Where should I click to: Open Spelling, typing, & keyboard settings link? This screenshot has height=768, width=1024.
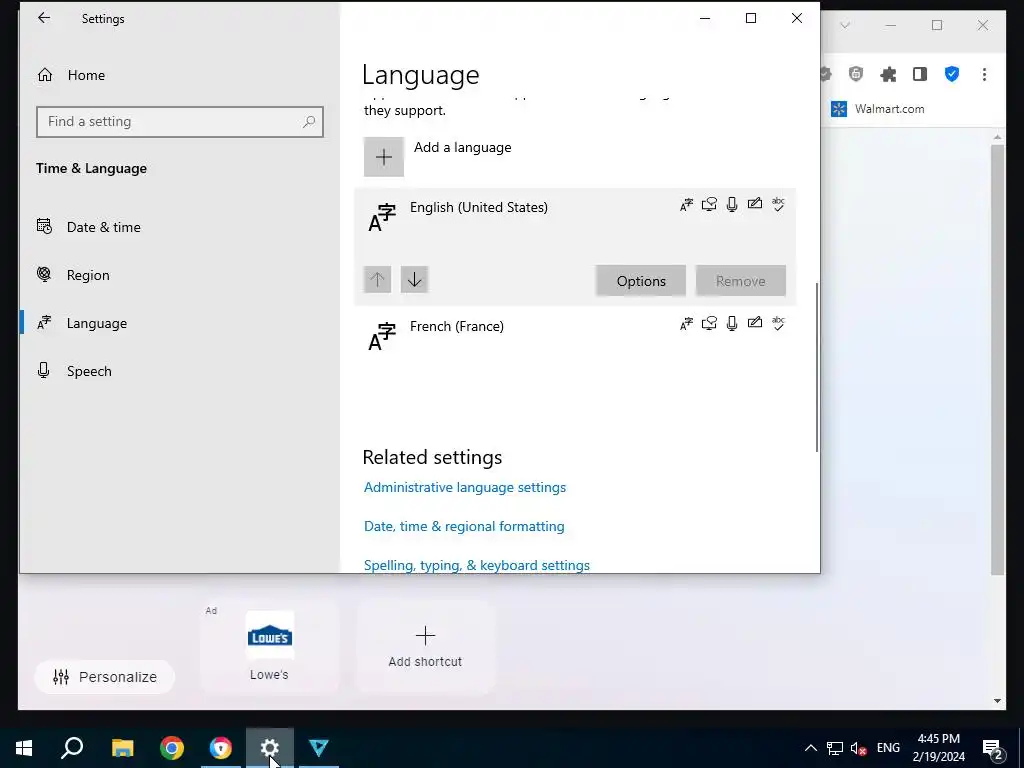[x=477, y=566]
